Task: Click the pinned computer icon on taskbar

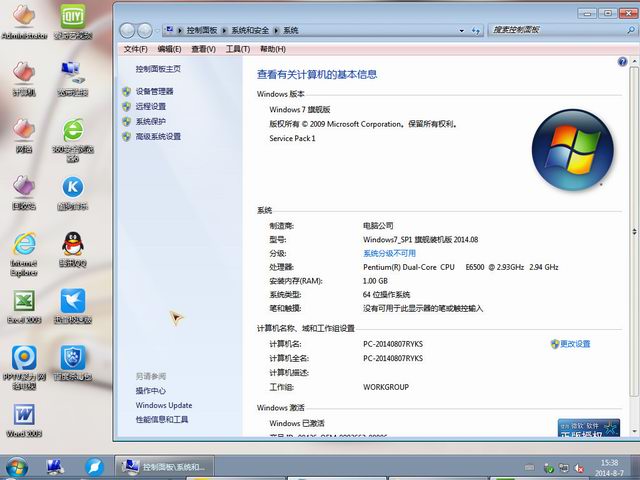Action: pyautogui.click(x=55, y=467)
